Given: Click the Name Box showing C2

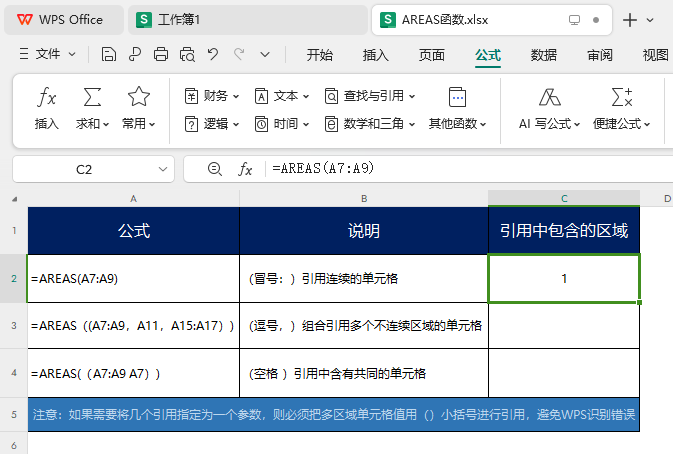Looking at the screenshot, I should [84, 169].
